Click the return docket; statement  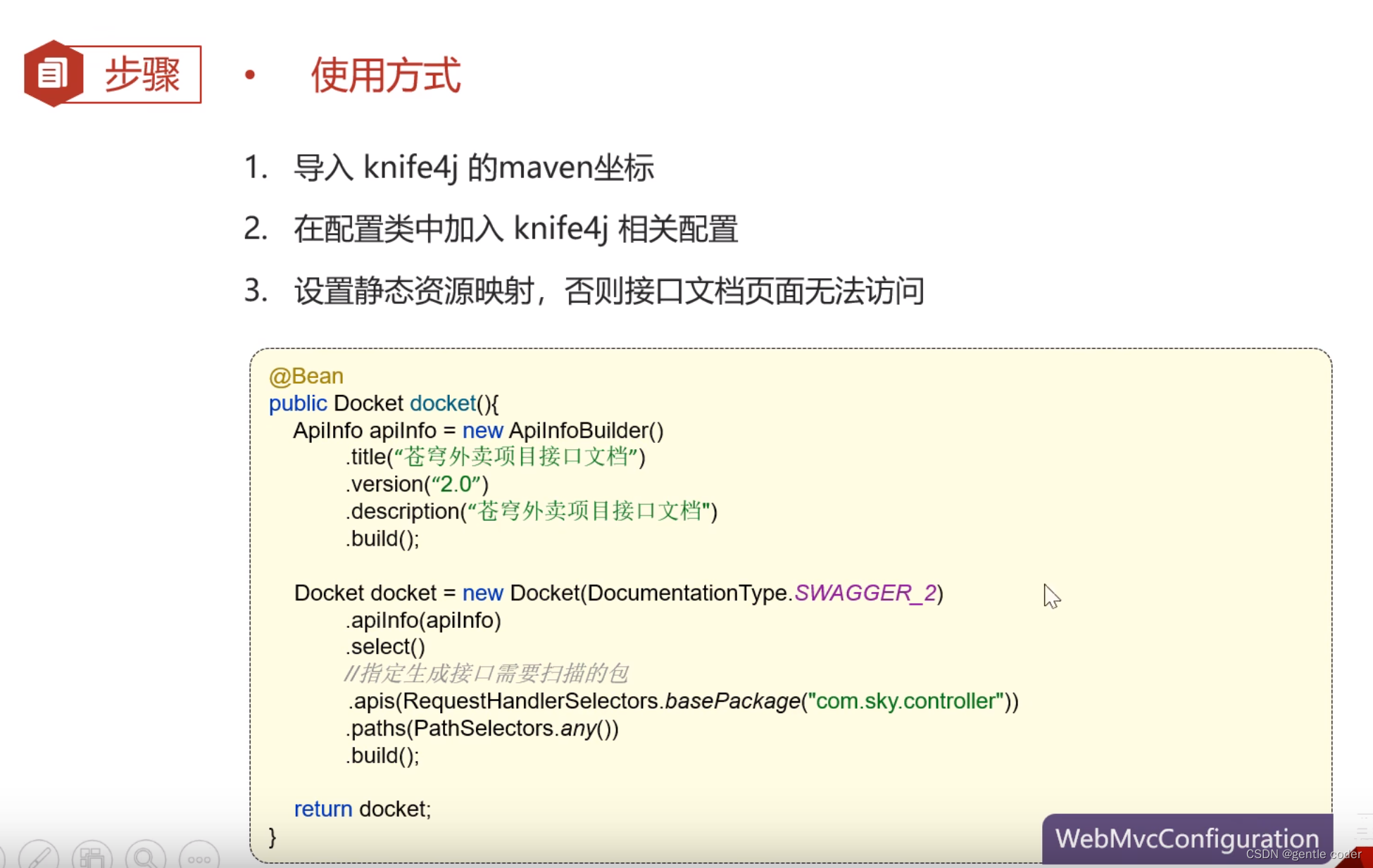click(x=362, y=809)
